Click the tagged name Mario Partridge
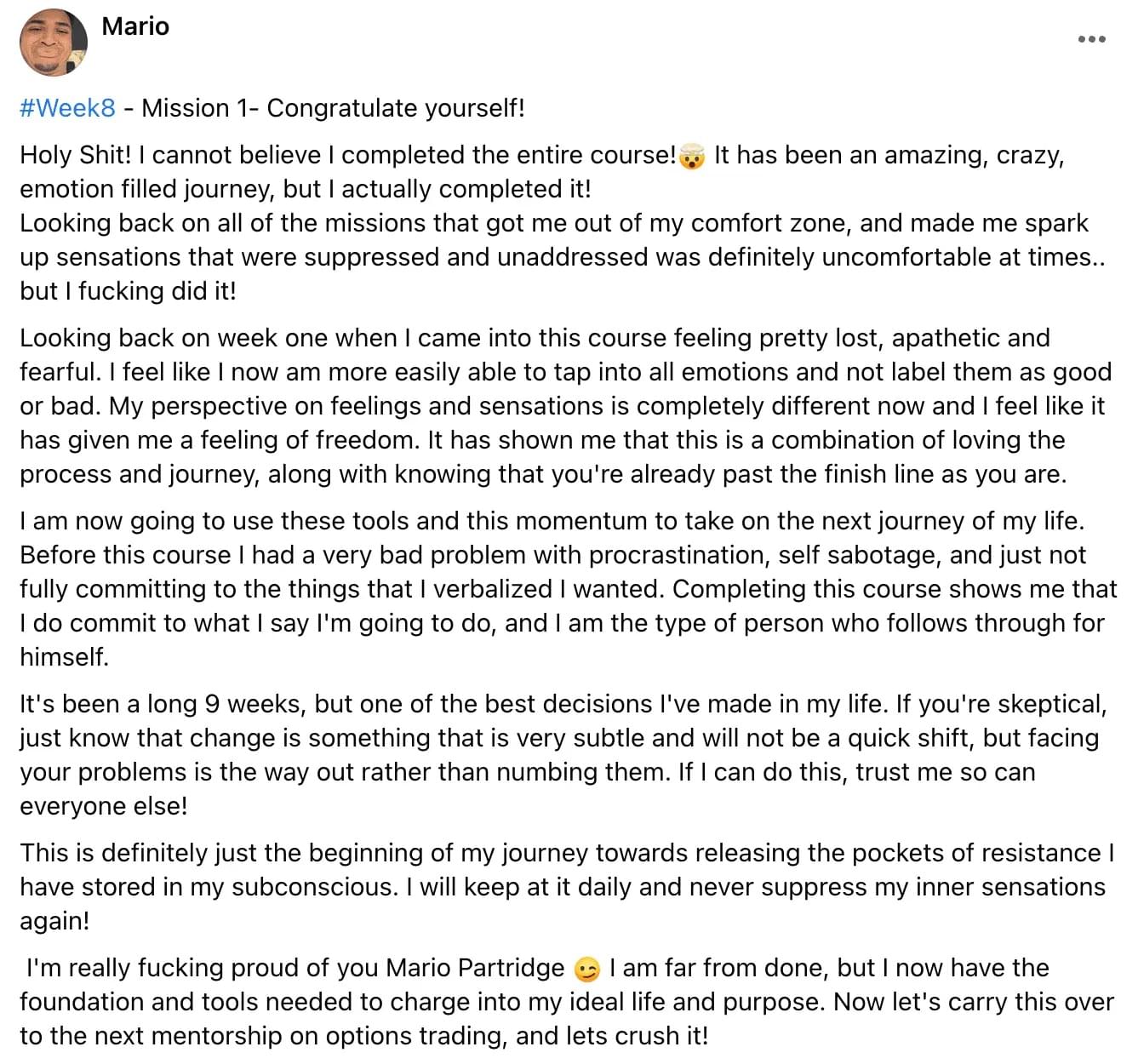 click(x=475, y=968)
